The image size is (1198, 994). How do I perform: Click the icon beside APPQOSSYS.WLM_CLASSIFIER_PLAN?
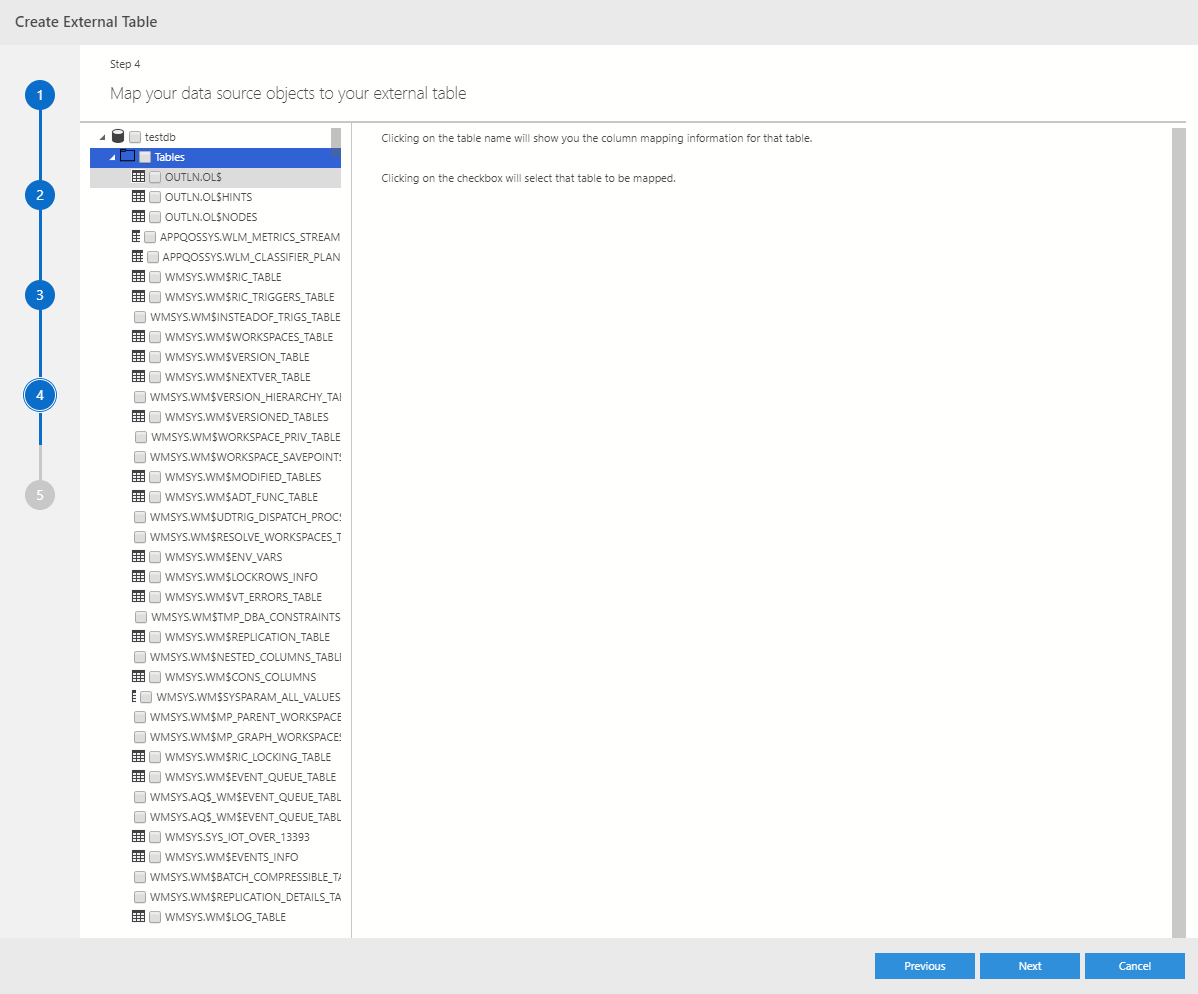138,256
